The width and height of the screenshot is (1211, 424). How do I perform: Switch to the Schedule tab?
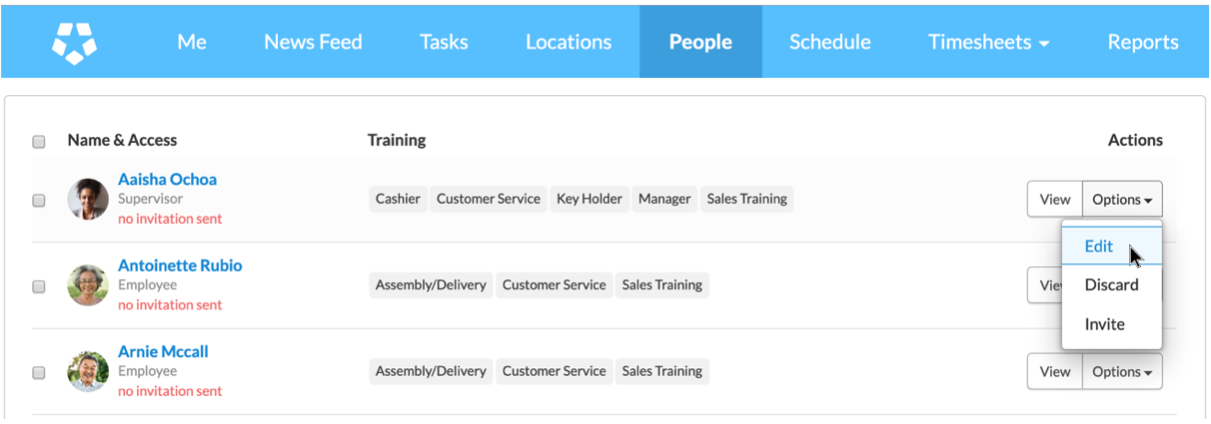(829, 42)
